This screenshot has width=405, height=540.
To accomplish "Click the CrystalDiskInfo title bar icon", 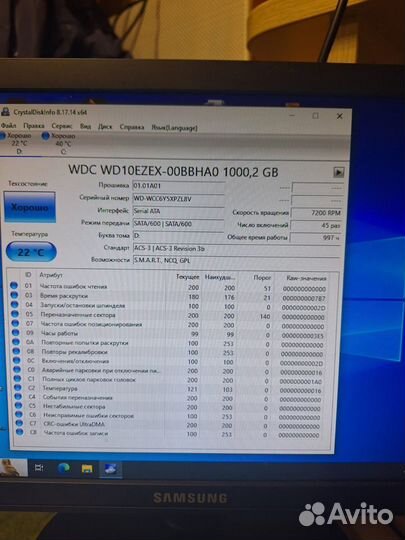I will 5,112.
